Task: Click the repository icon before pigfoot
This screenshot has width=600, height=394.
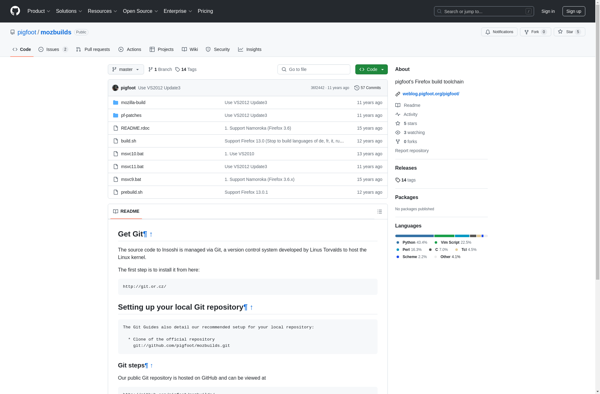Action: point(13,32)
